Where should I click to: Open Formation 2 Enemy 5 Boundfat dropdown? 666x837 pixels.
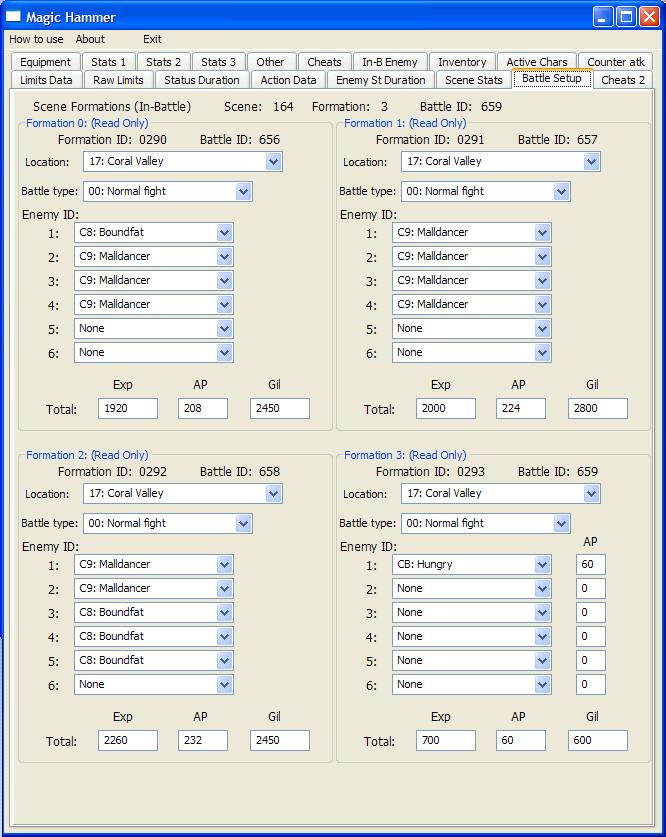click(x=154, y=661)
